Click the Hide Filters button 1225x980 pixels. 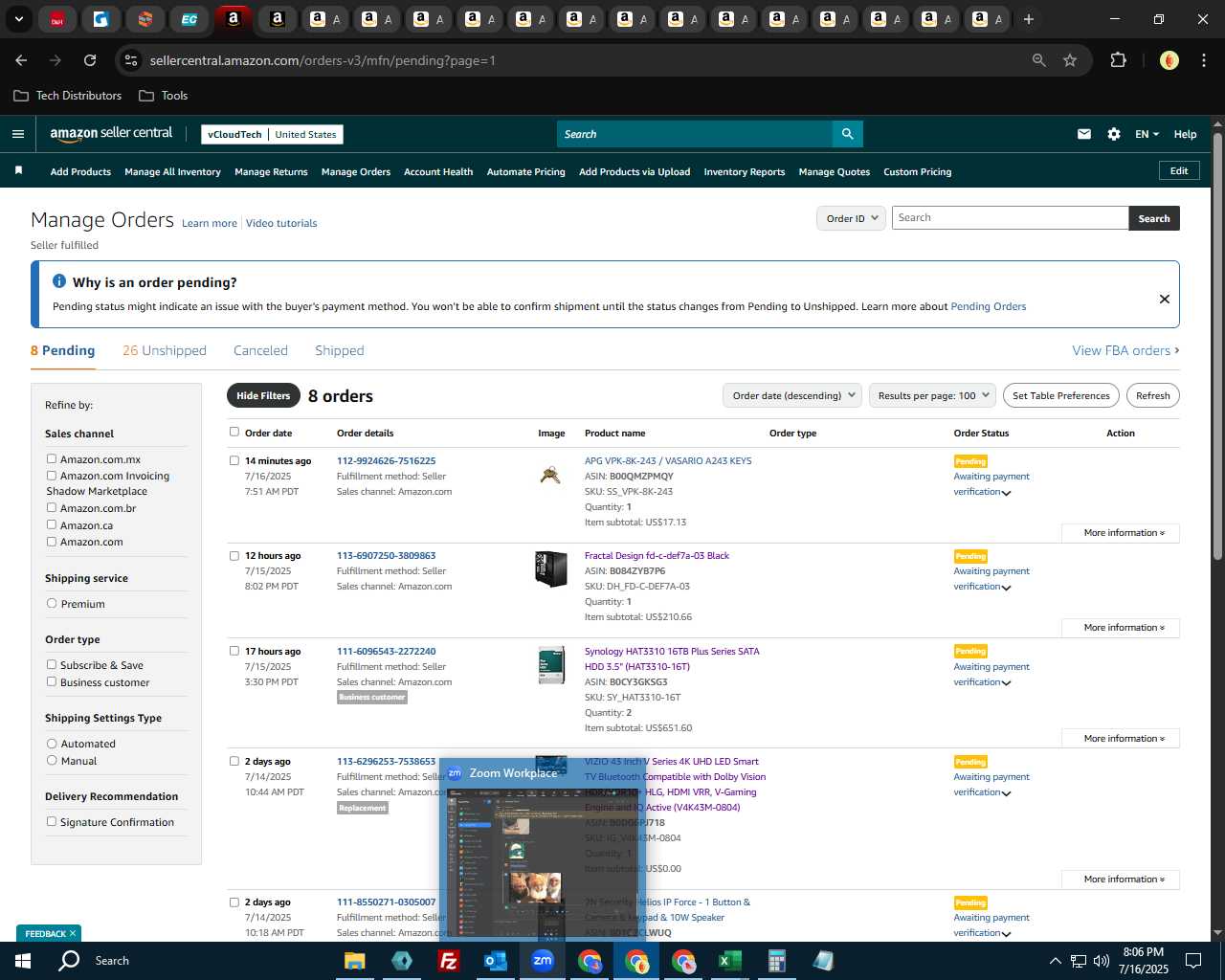point(263,395)
